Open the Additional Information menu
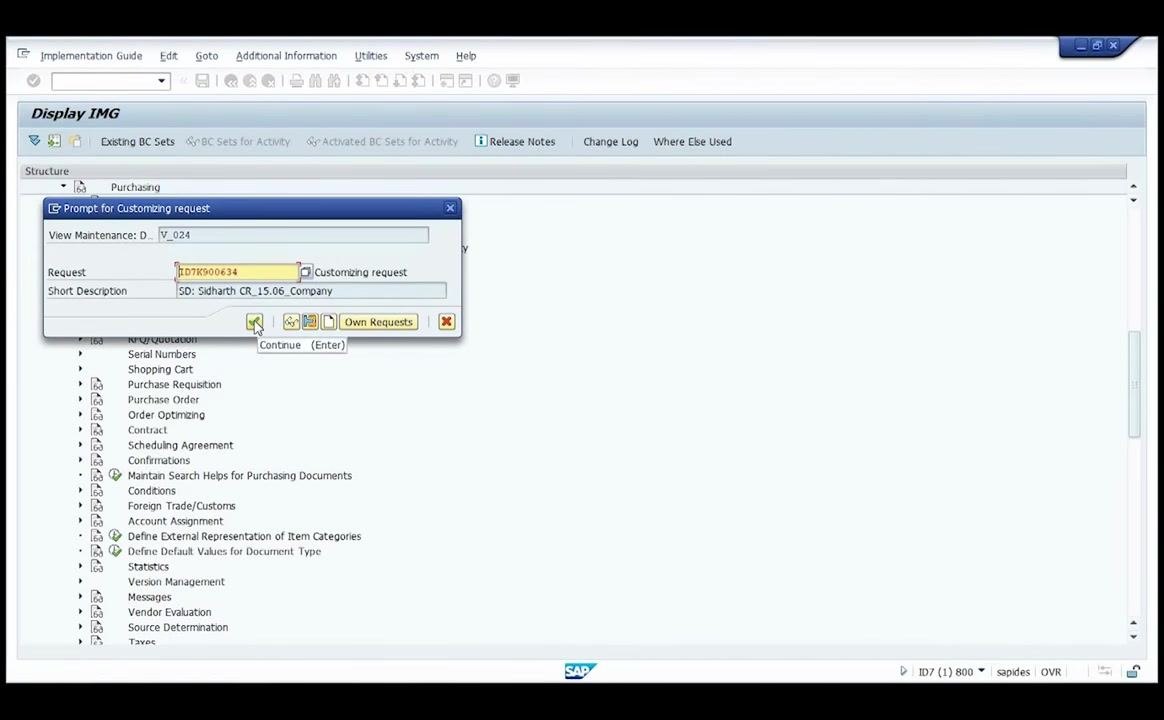Viewport: 1164px width, 720px height. click(x=286, y=56)
